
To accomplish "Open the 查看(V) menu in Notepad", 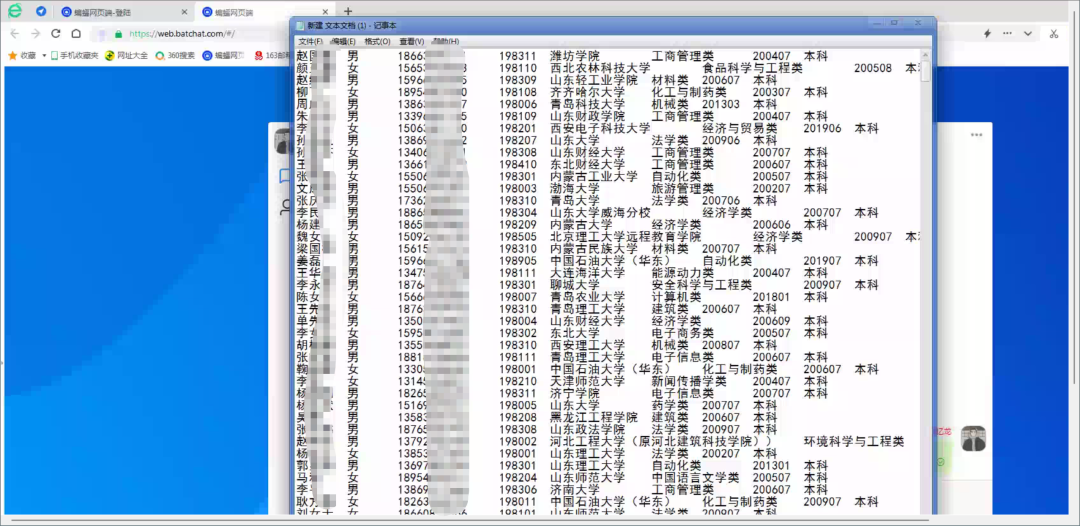I will point(411,41).
